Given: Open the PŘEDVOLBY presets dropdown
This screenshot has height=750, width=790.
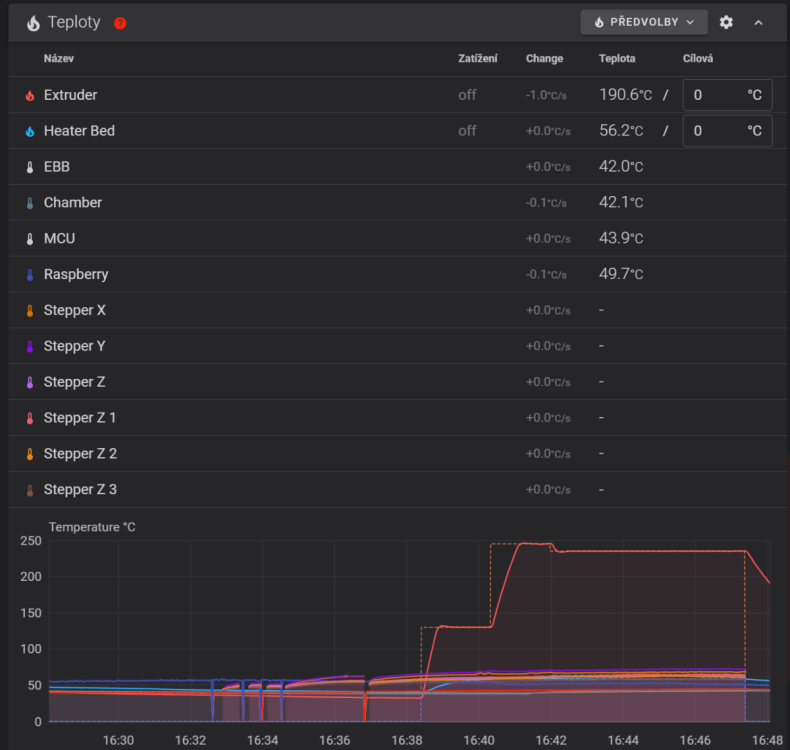Looking at the screenshot, I should (644, 22).
